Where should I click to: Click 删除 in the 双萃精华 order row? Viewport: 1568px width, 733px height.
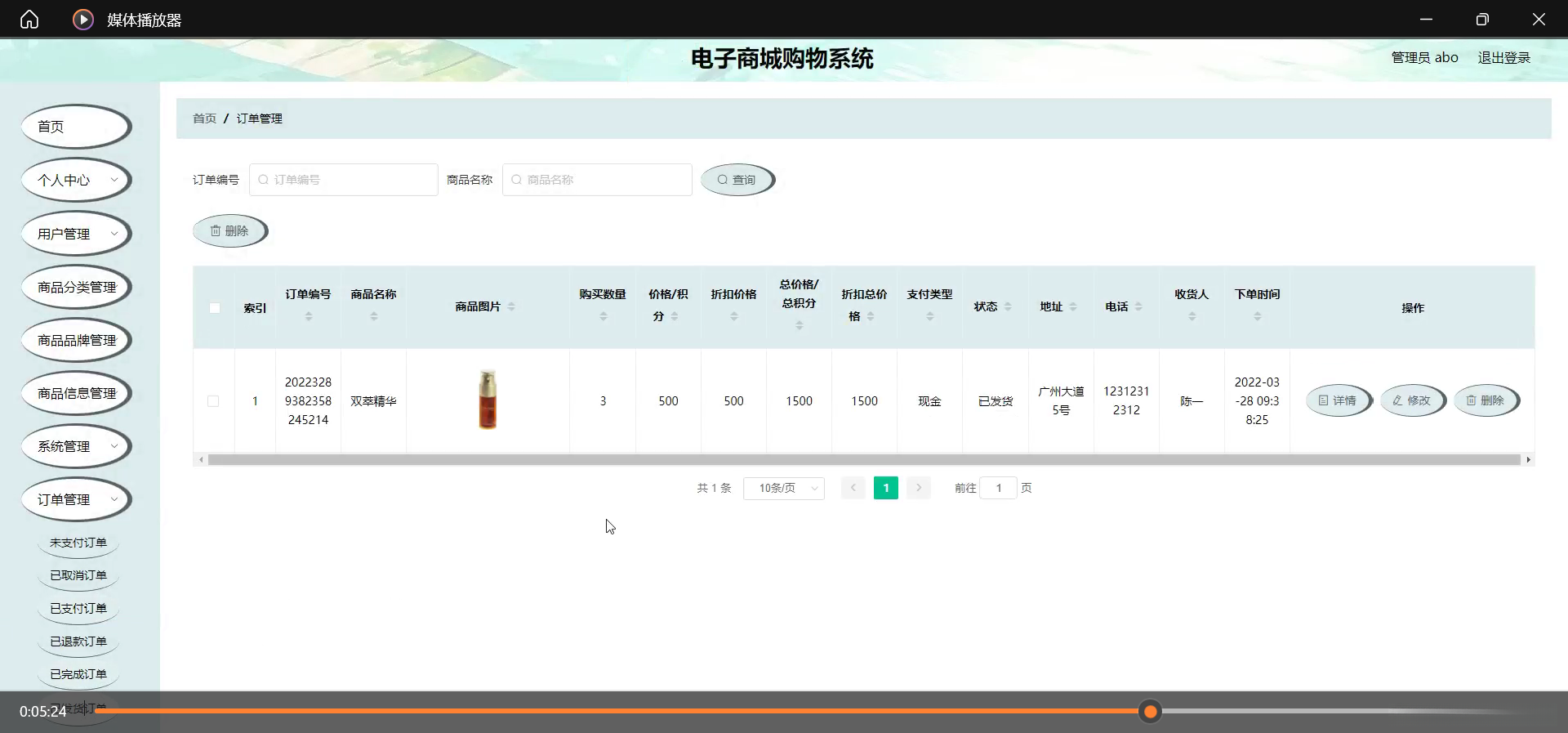point(1486,400)
